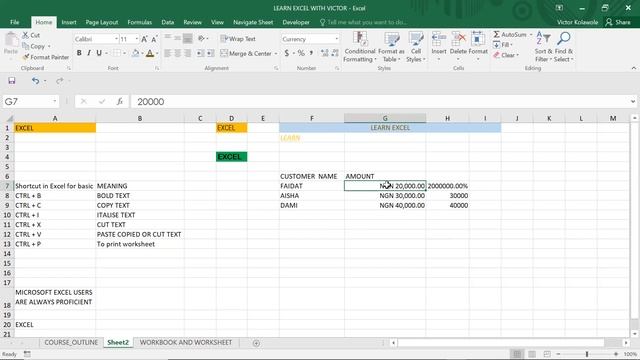This screenshot has width=640, height=360.
Task: Expand the Clear dropdown
Action: point(518,55)
